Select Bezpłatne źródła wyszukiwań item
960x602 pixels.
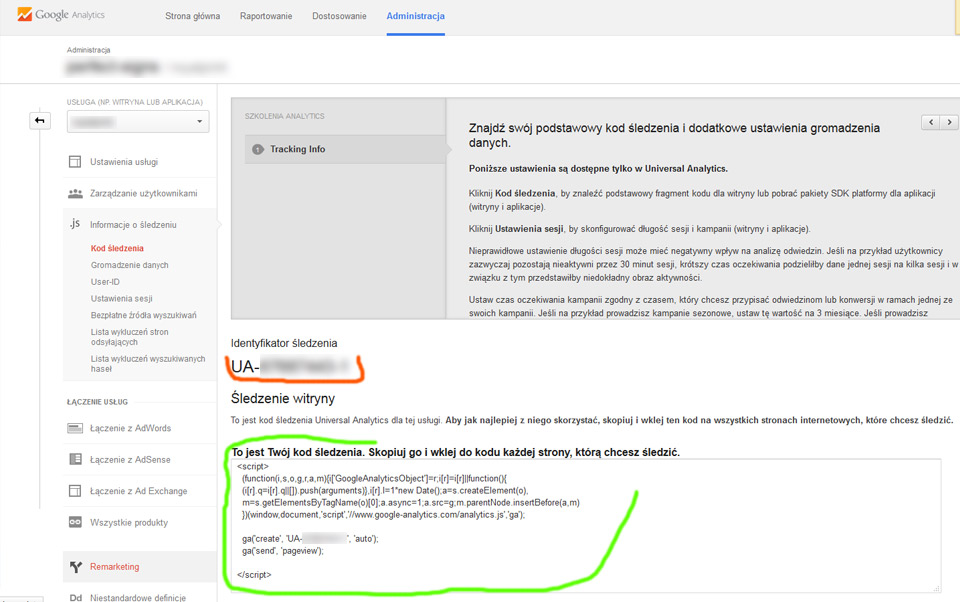click(x=143, y=315)
